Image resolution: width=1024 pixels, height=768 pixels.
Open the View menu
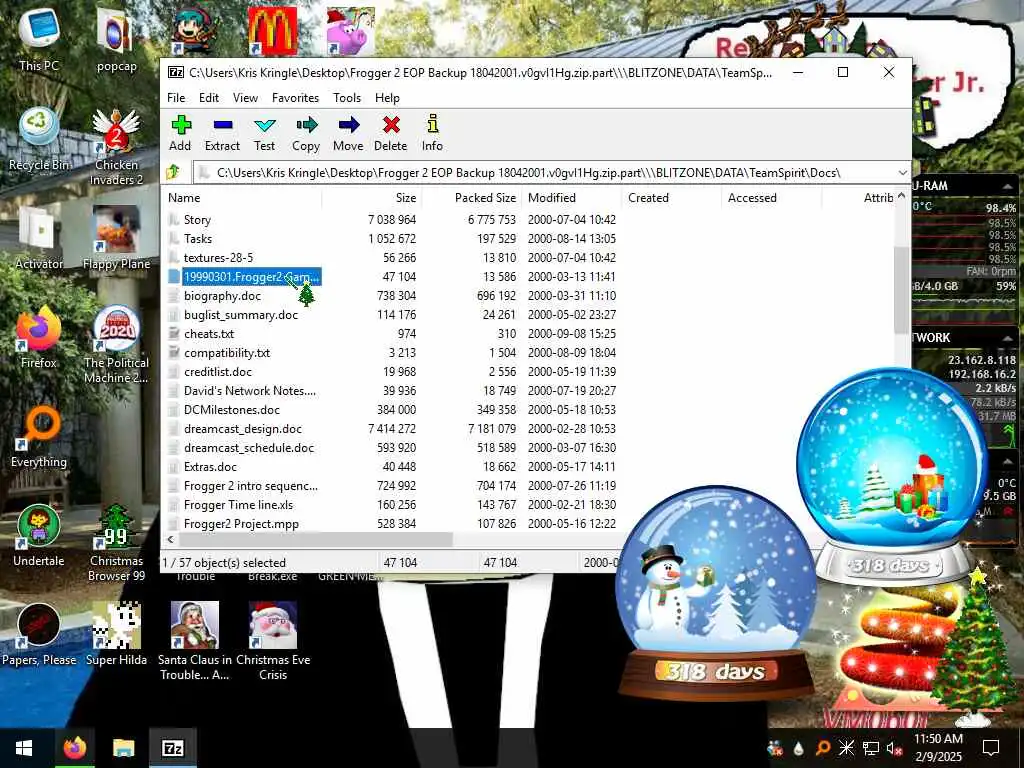coord(245,98)
